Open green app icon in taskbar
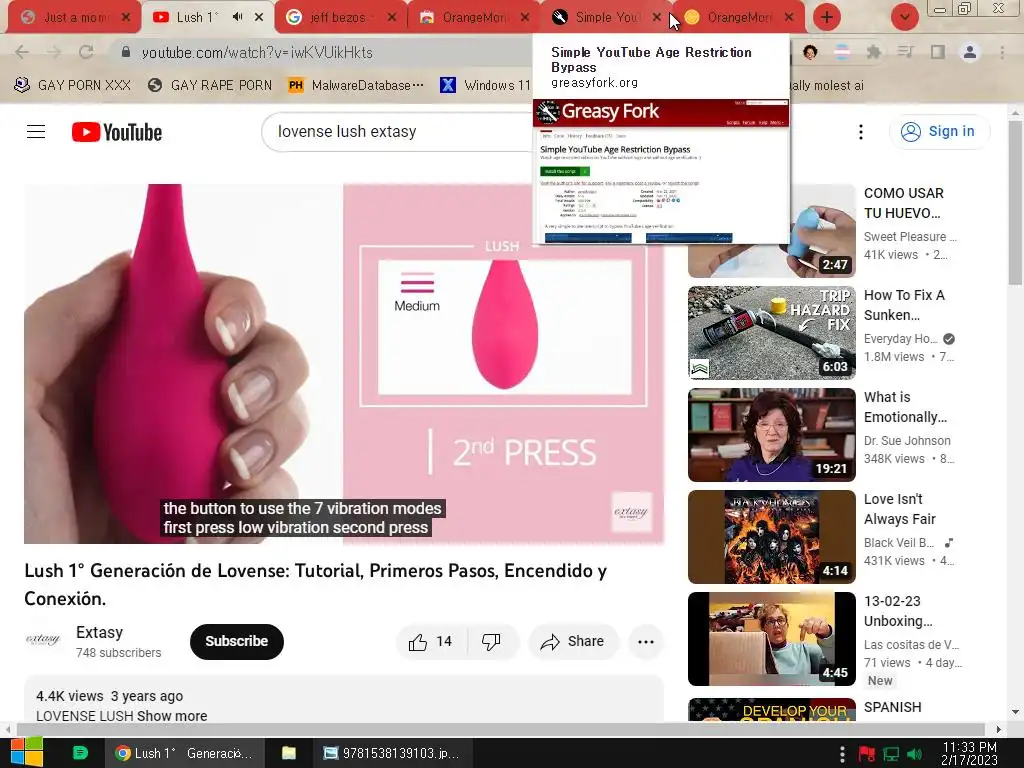1024x768 pixels. pos(80,753)
